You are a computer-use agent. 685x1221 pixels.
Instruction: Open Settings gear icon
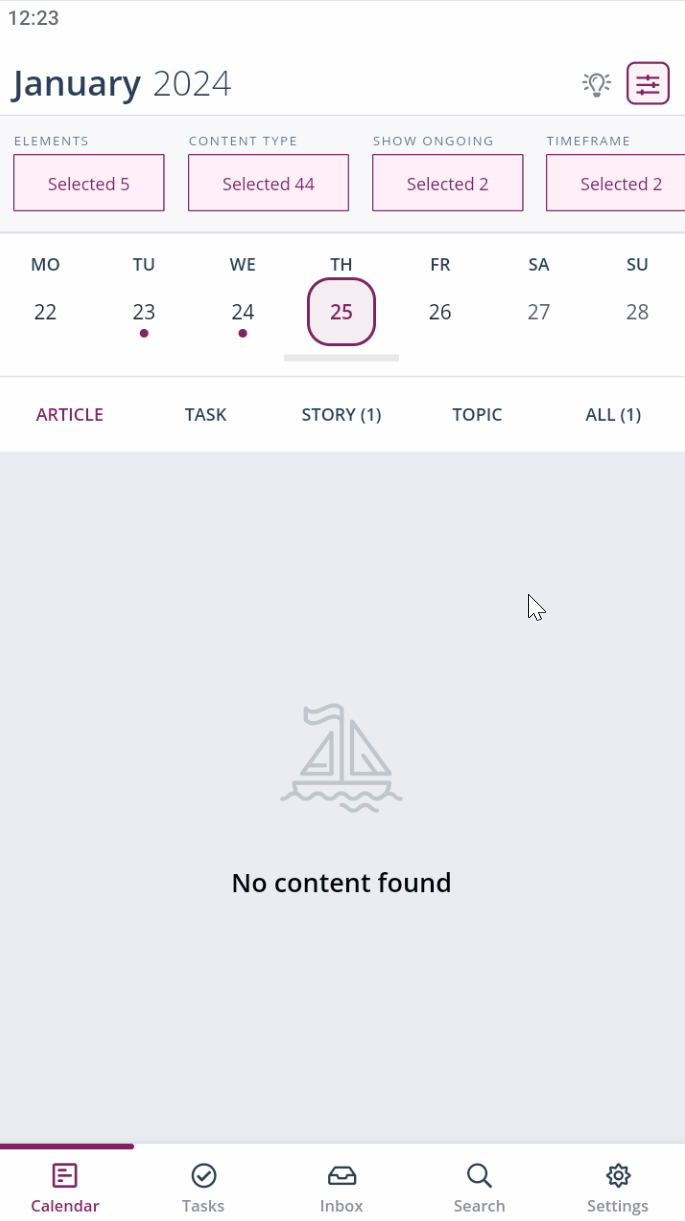click(x=618, y=1175)
